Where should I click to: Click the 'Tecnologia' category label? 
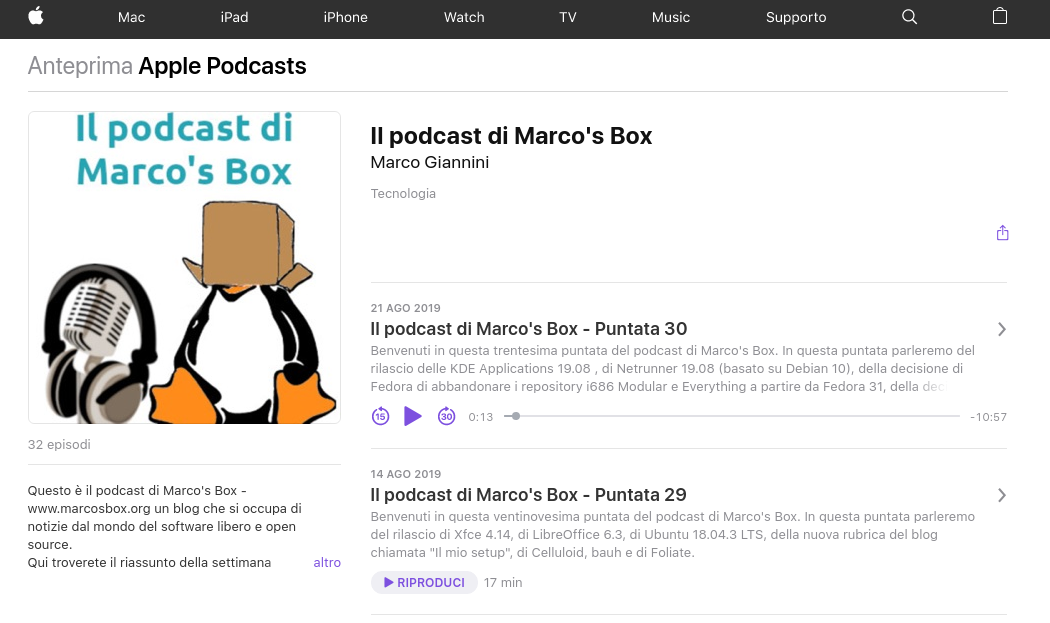[x=403, y=194]
